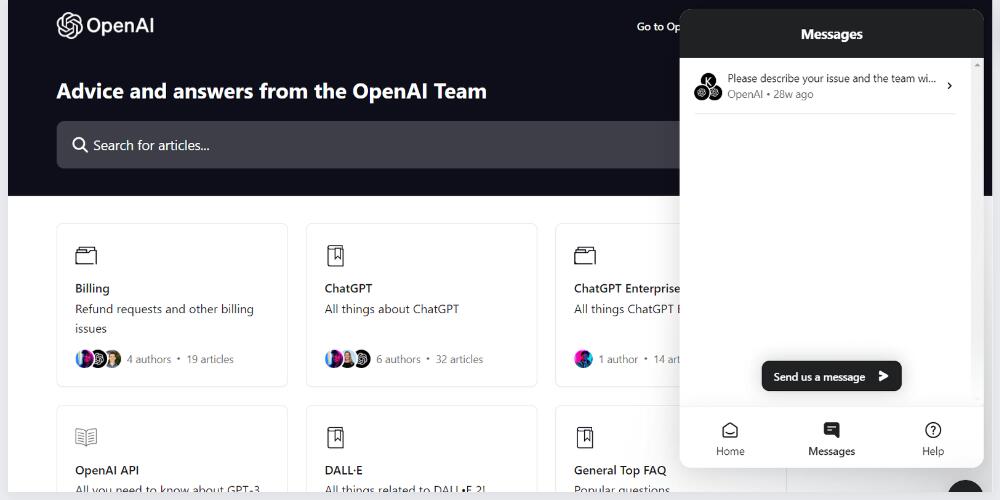Click '19 articles' under Billing
Screen dimensions: 1000x500
click(x=210, y=359)
